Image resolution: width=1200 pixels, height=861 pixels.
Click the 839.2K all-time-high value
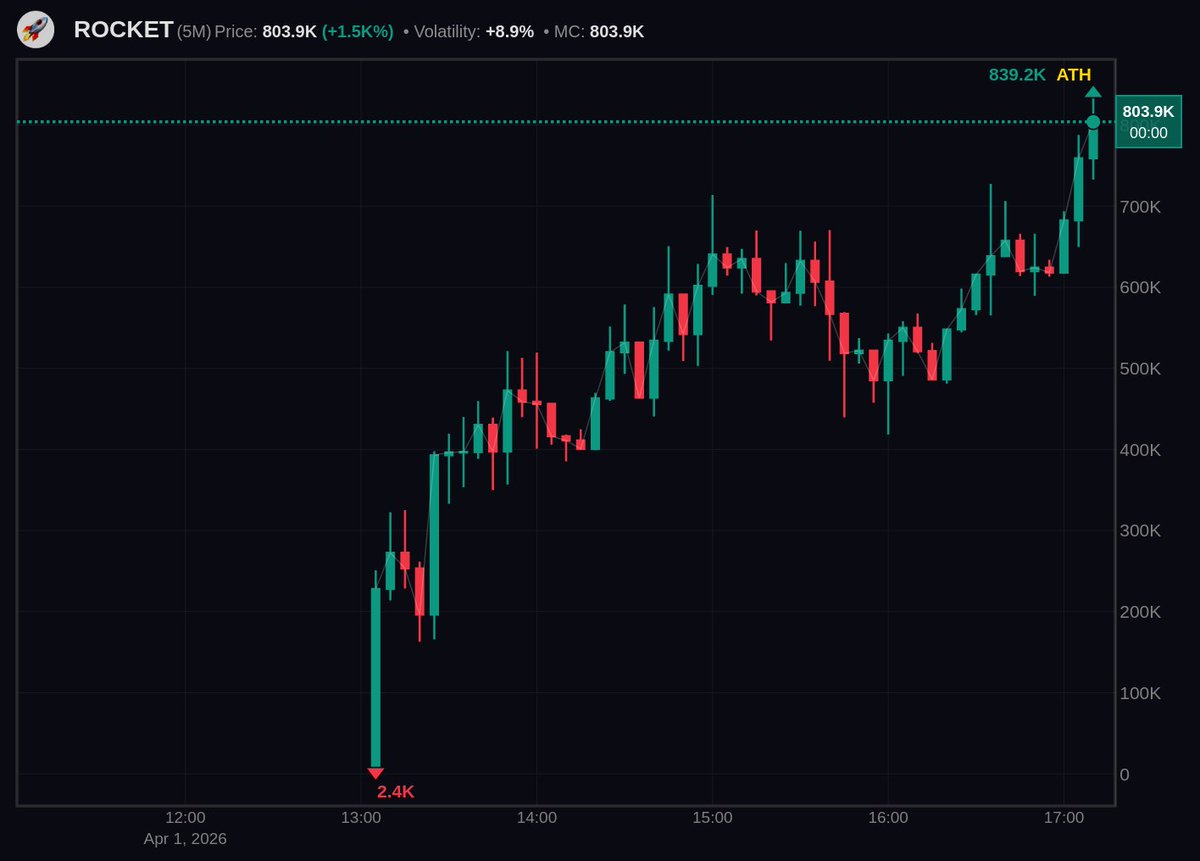[1018, 75]
